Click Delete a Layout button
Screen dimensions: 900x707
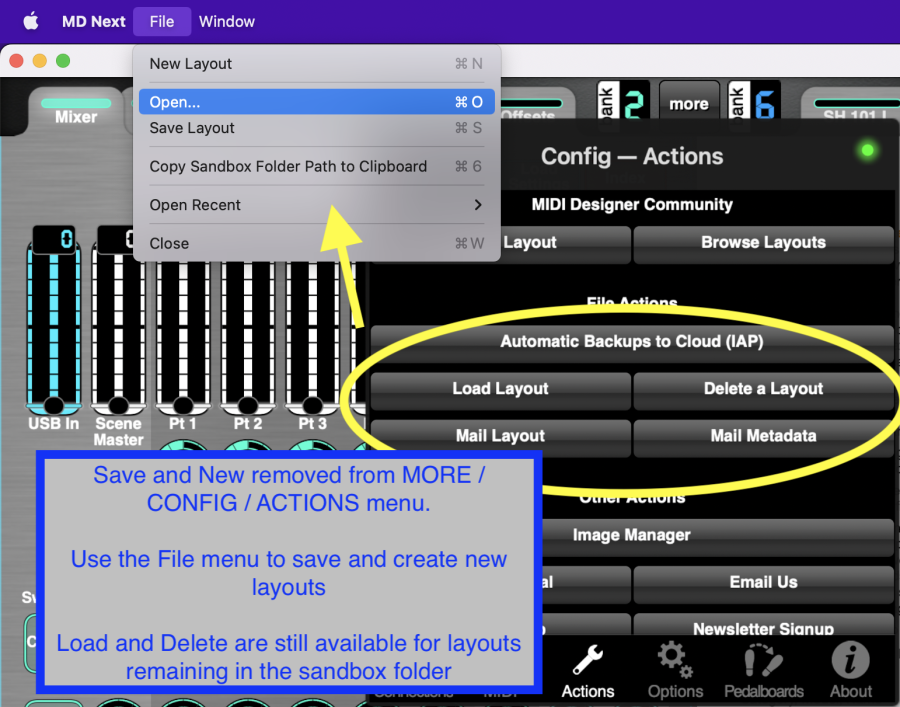click(x=763, y=389)
